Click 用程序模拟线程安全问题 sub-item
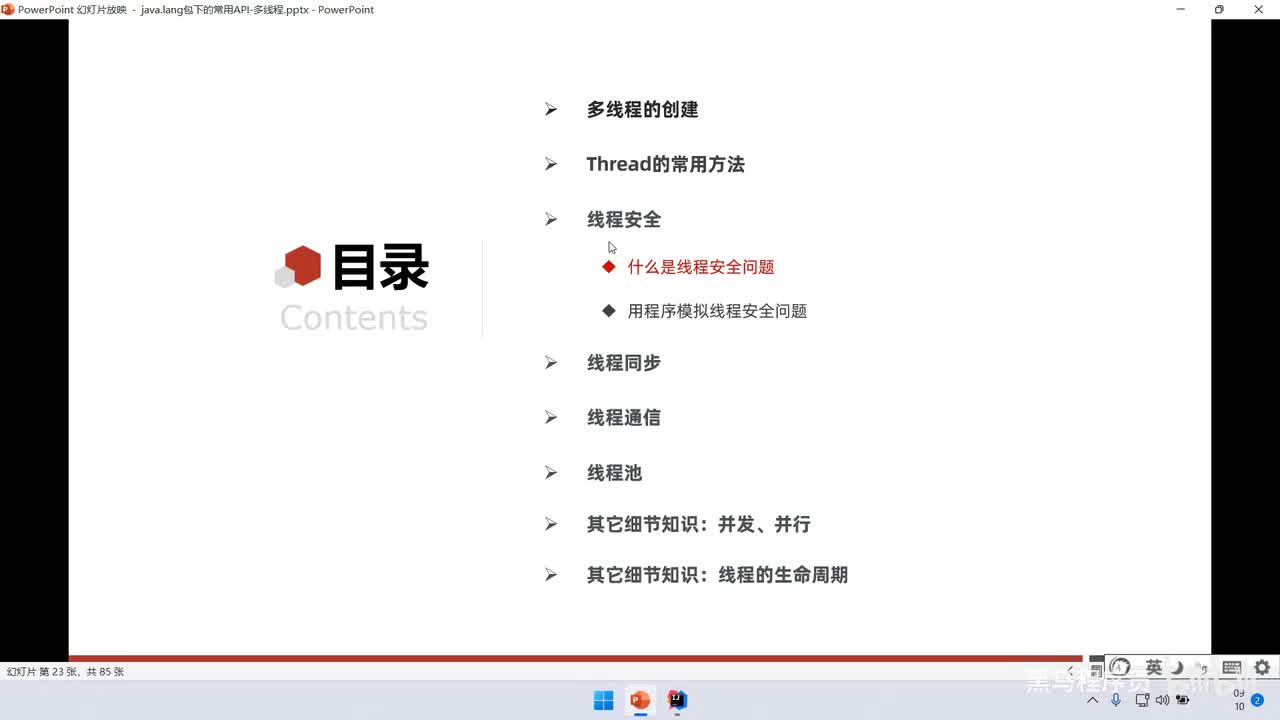Viewport: 1280px width, 720px height. [717, 311]
